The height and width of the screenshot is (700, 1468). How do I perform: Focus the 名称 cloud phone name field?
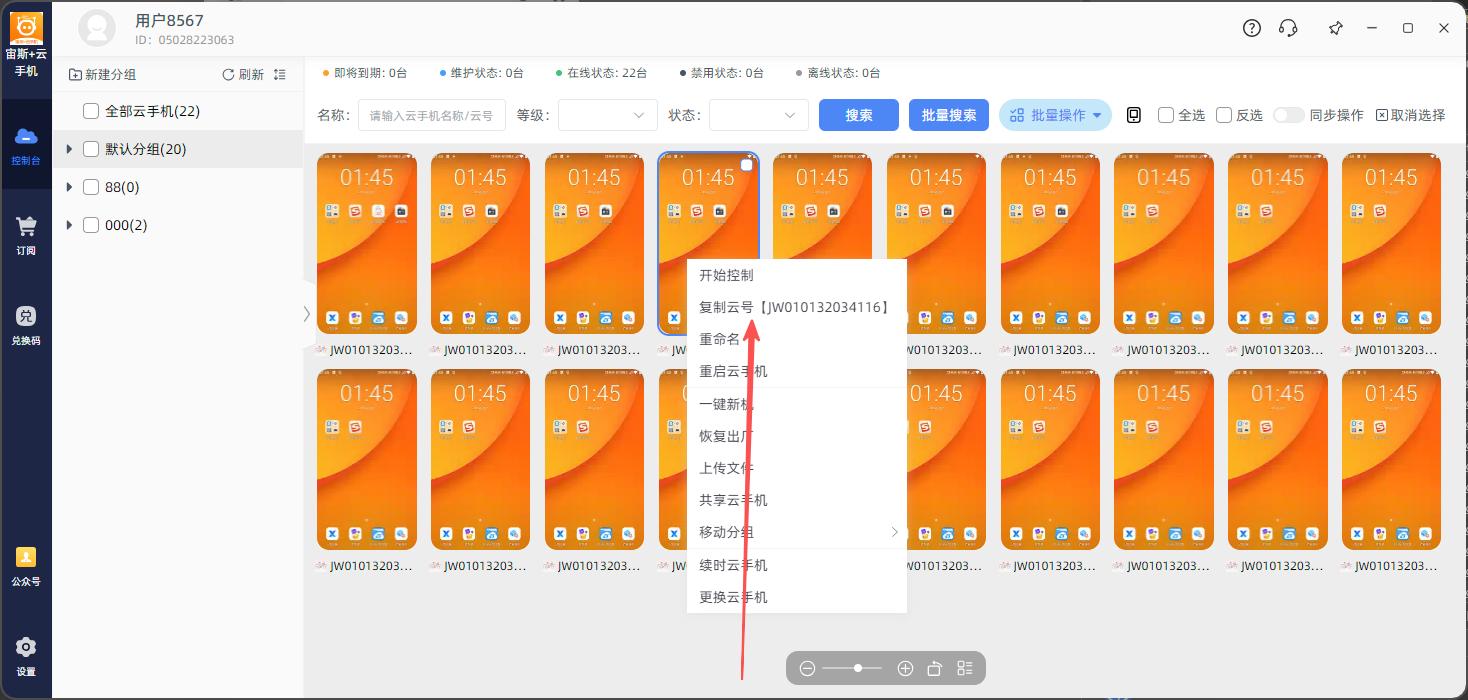[432, 115]
